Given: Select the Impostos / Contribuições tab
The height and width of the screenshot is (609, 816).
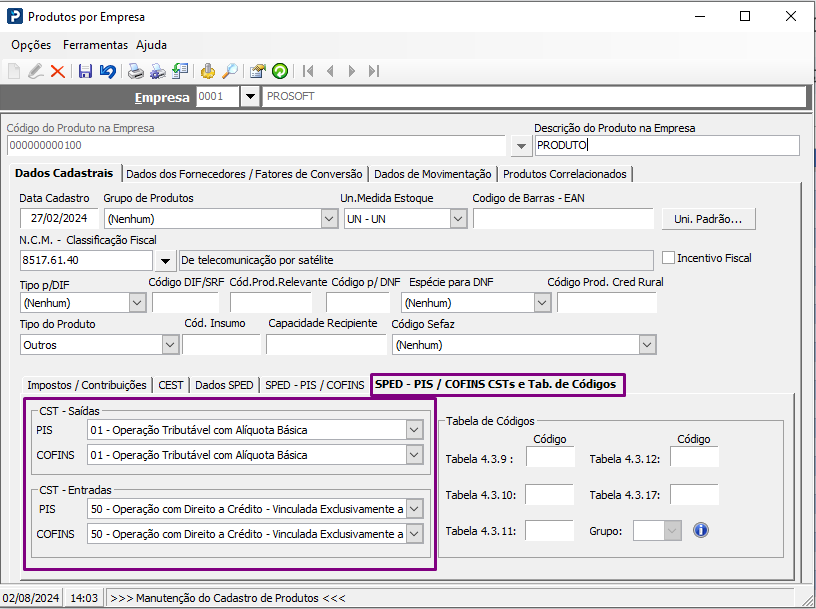Looking at the screenshot, I should (x=87, y=385).
